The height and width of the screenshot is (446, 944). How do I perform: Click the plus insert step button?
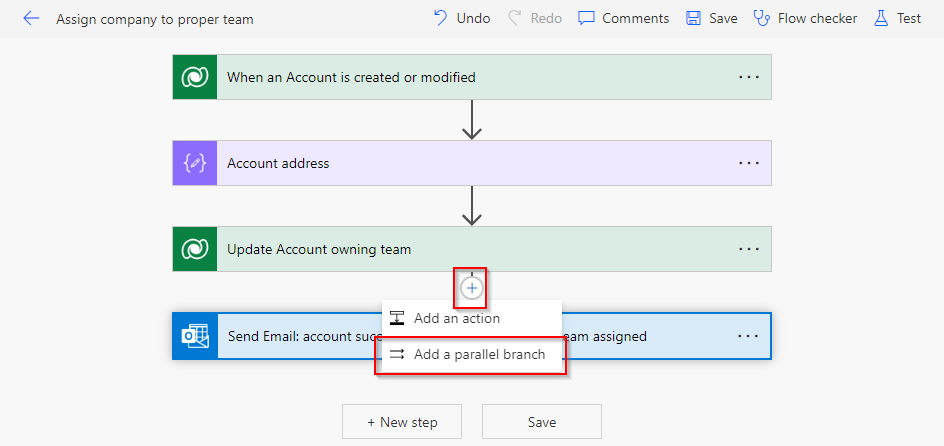pyautogui.click(x=472, y=288)
